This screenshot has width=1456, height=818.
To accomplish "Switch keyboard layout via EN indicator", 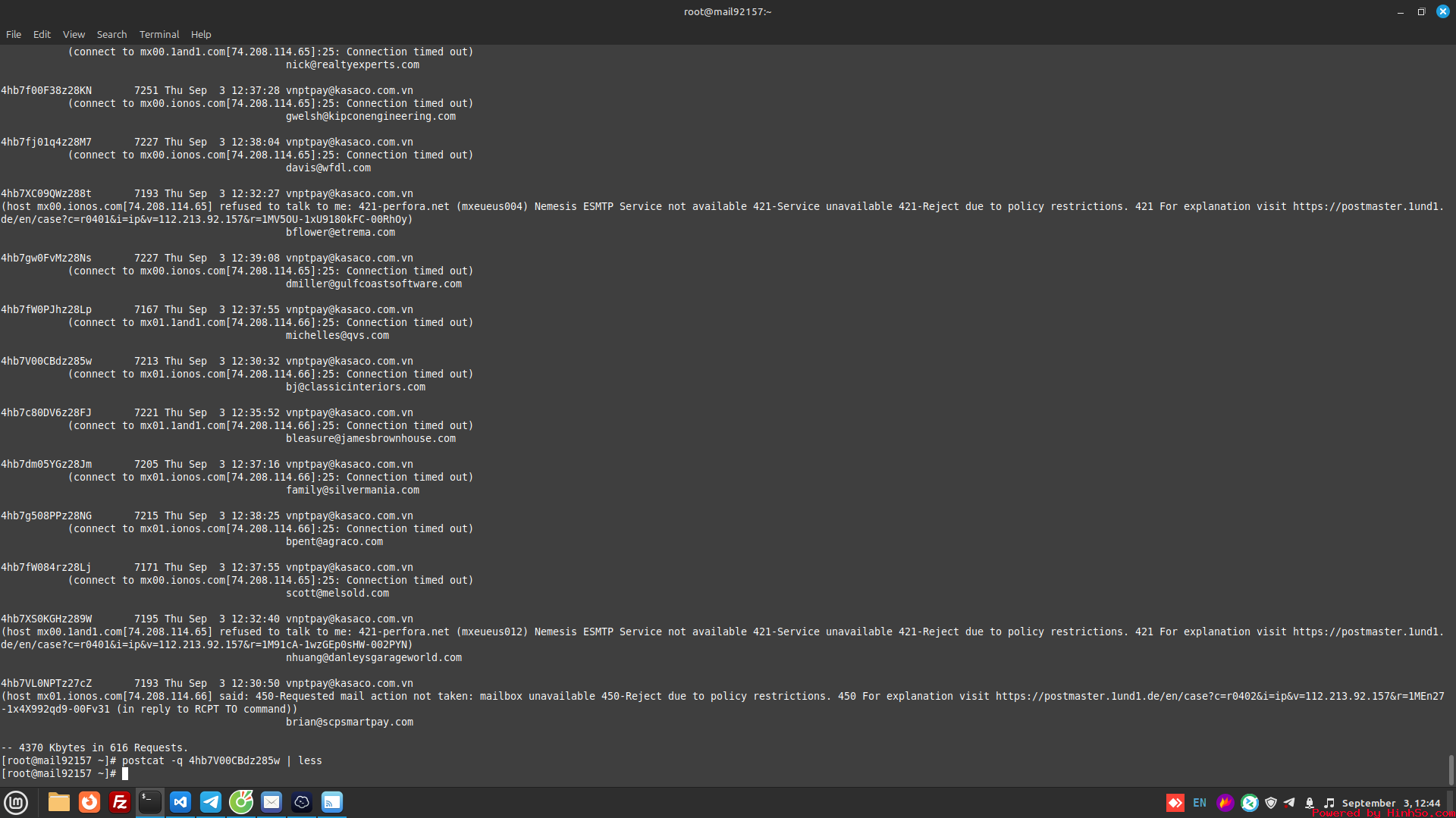I will click(x=1200, y=803).
